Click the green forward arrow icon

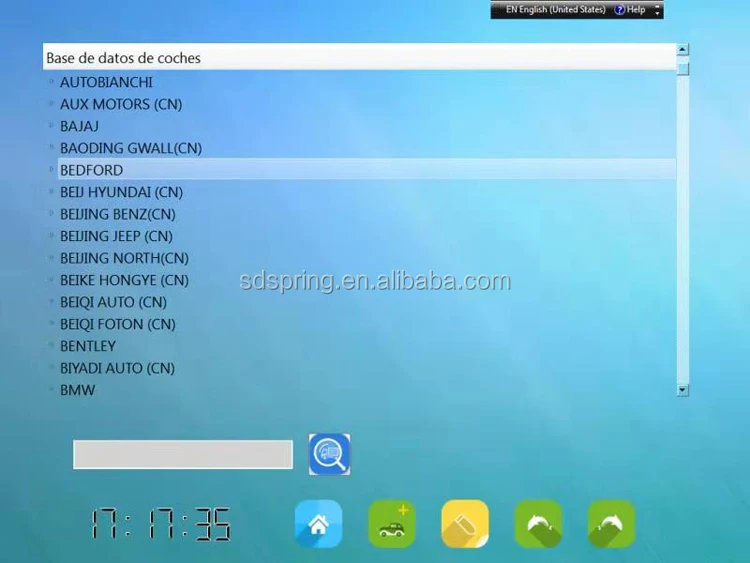[x=611, y=524]
